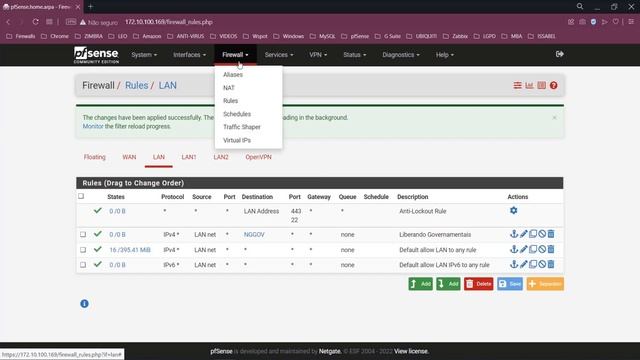Copy the Default allow LAN to any rule
The image size is (640, 360).
pos(533,249)
